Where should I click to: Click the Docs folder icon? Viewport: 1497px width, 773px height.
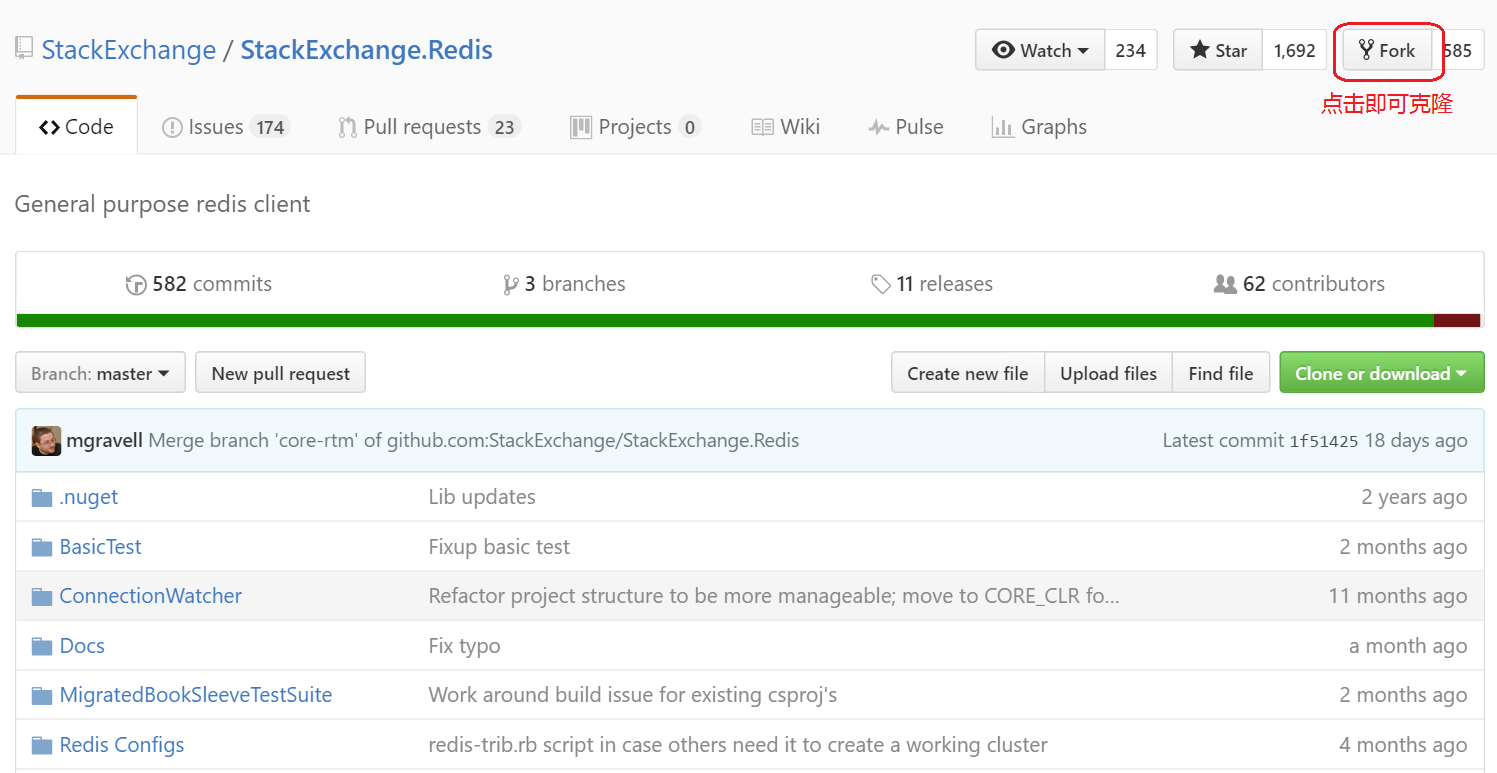[x=41, y=646]
